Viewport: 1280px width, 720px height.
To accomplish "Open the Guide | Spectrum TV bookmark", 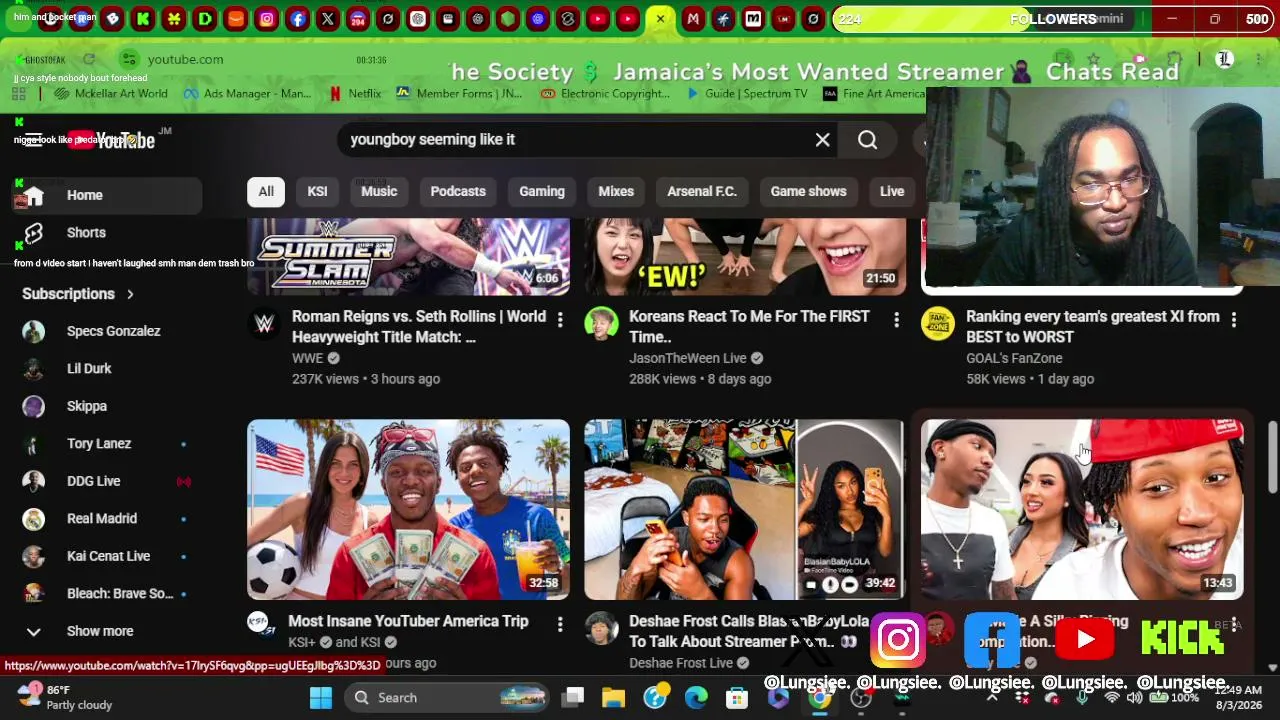I will click(748, 94).
